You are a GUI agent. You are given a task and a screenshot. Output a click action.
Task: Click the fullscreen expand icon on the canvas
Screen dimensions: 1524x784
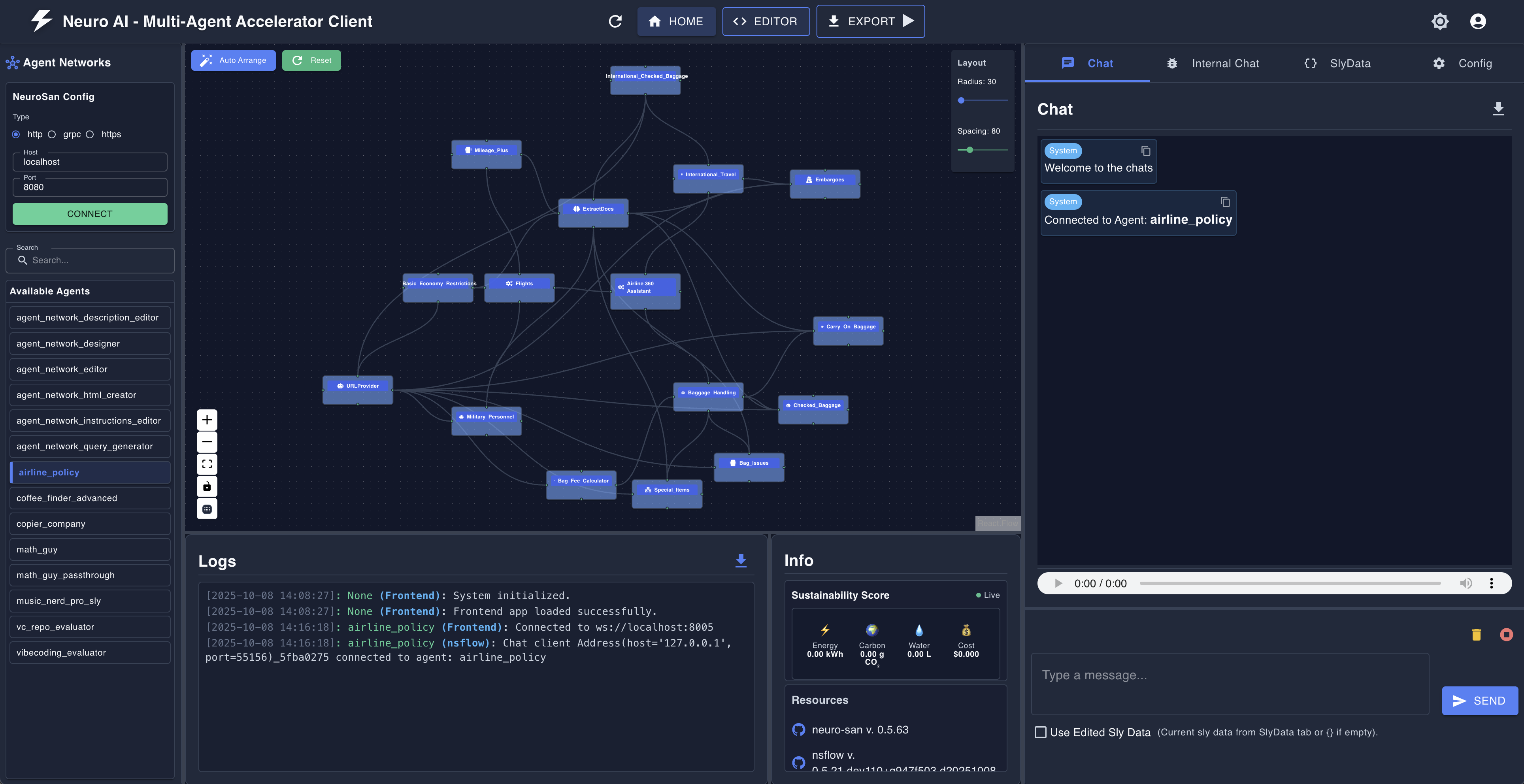point(206,464)
